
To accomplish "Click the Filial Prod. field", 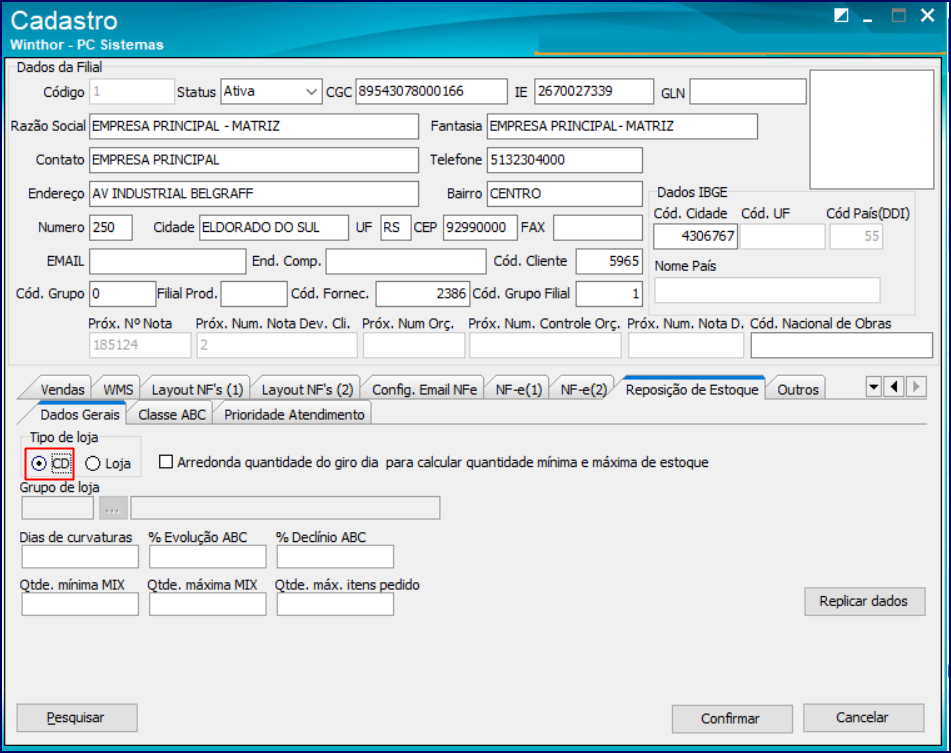I will 254,294.
